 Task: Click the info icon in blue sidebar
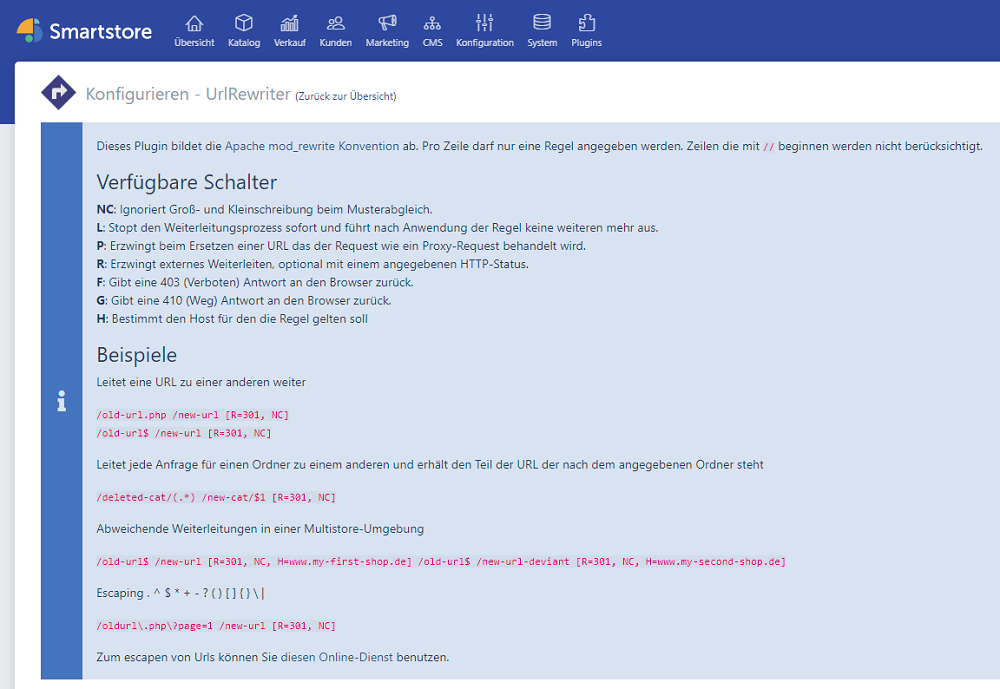point(62,401)
